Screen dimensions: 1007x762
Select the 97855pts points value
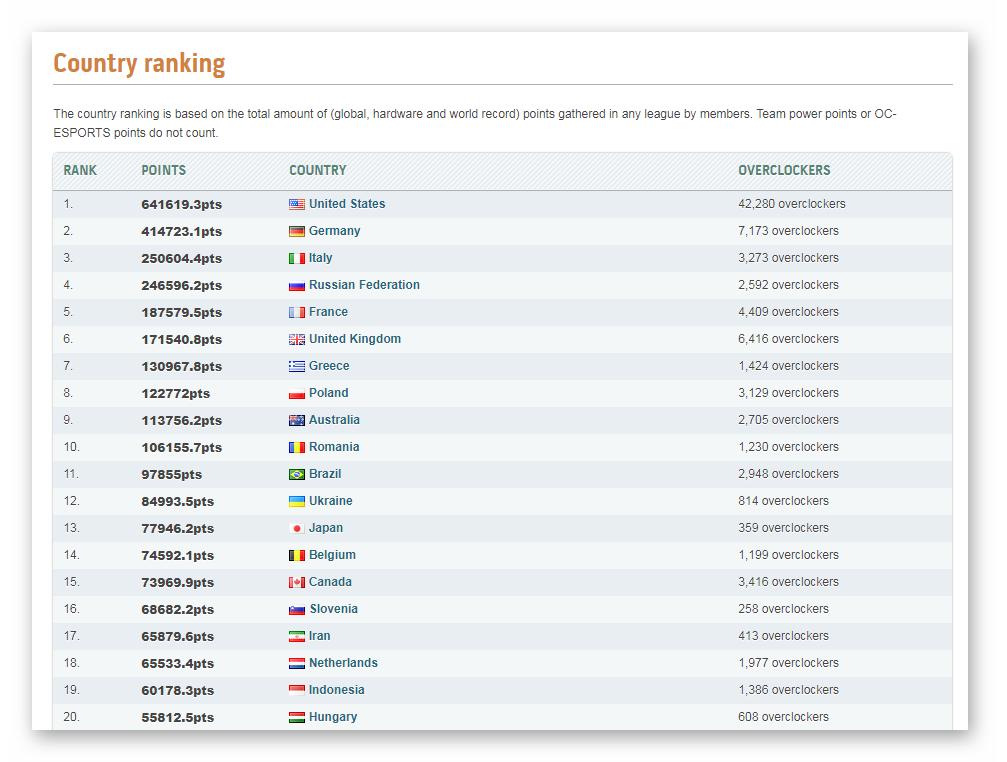click(171, 474)
